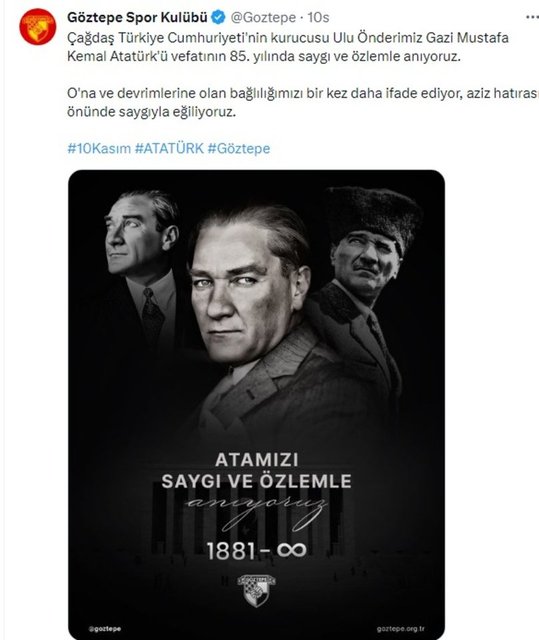Click the blue verified badge icon
Viewport: 539px width, 640px height.
tap(219, 18)
